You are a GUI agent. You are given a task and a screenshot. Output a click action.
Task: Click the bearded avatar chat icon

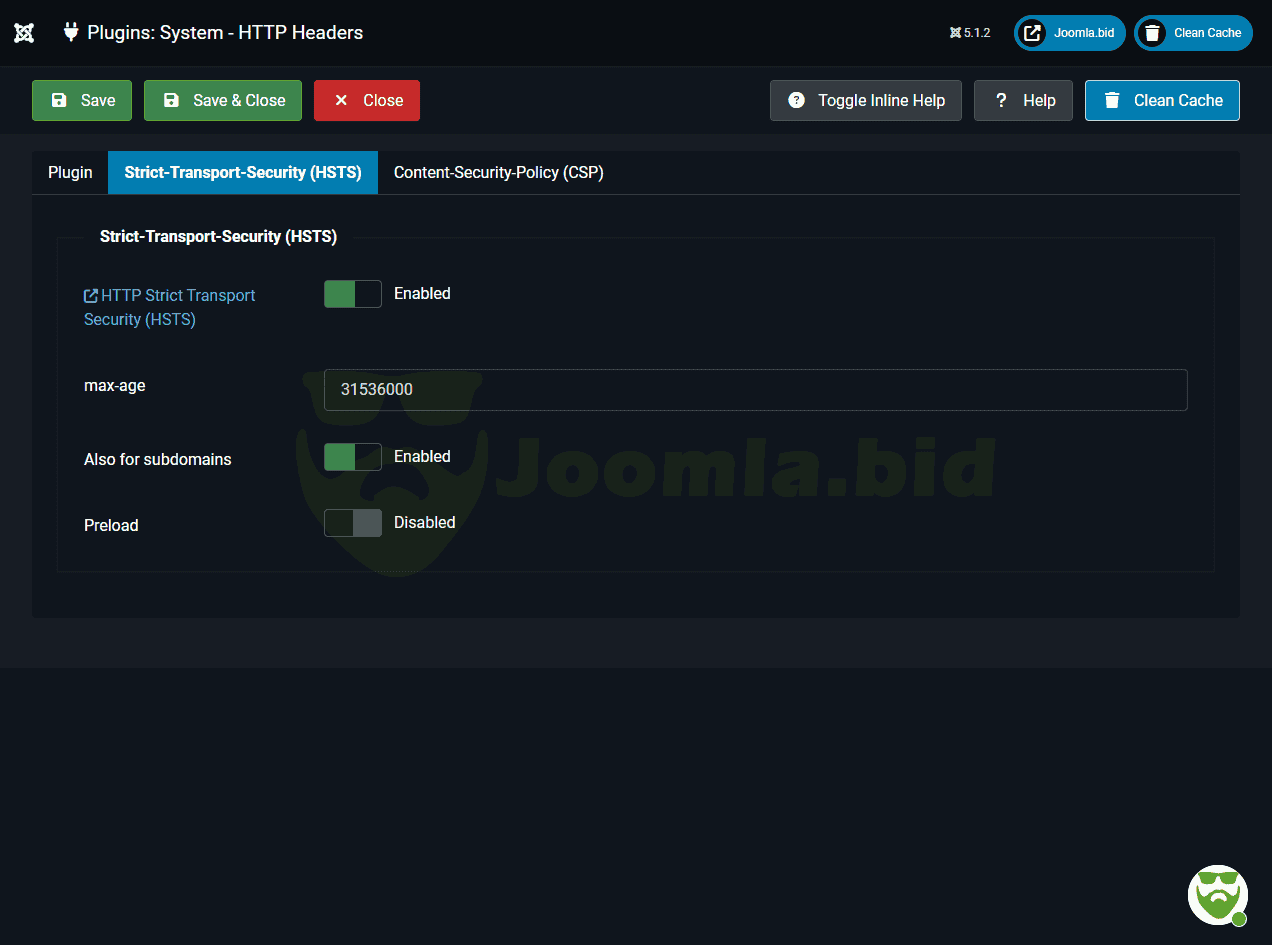click(x=1217, y=894)
